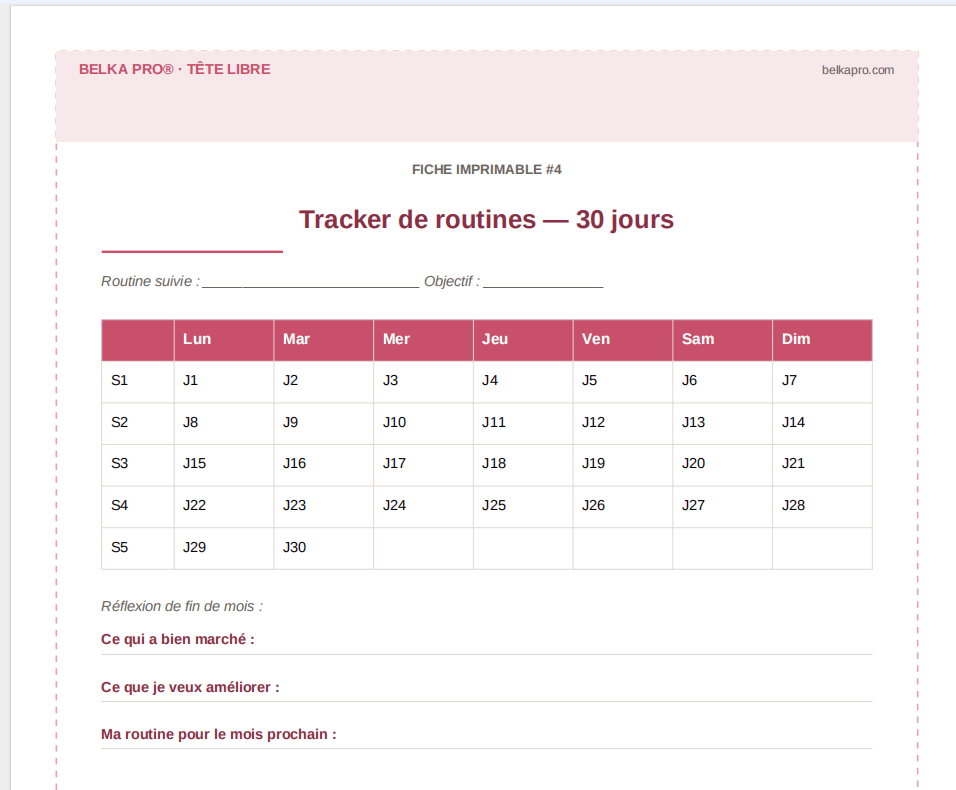This screenshot has height=790, width=956.
Task: Click the FICHE IMPRIMABLE #4 label
Action: pyautogui.click(x=486, y=169)
